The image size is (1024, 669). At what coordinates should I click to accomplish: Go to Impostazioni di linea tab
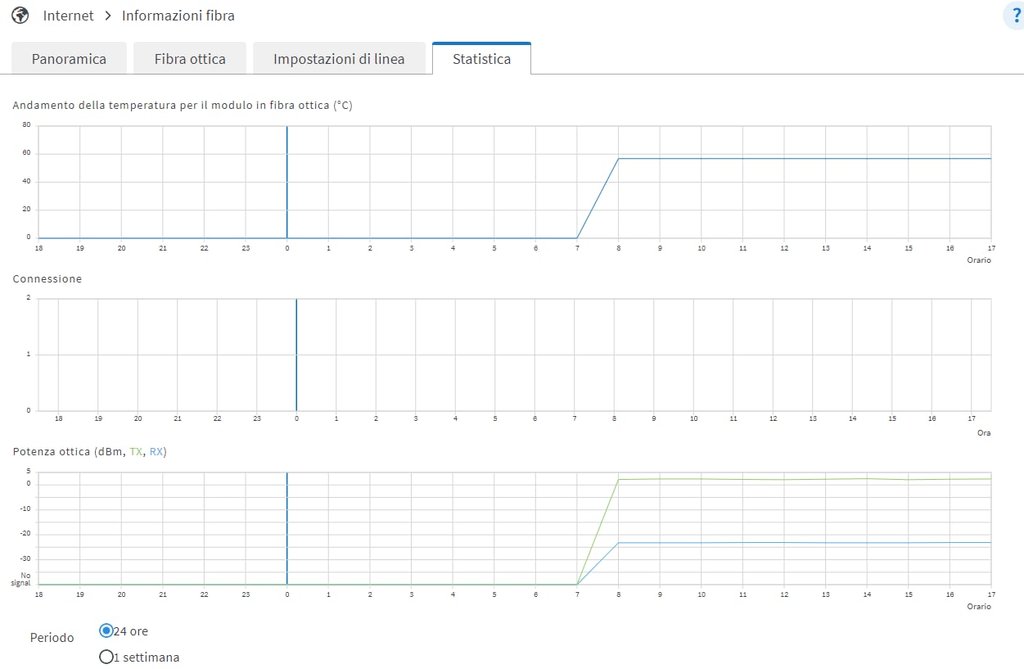(x=339, y=59)
